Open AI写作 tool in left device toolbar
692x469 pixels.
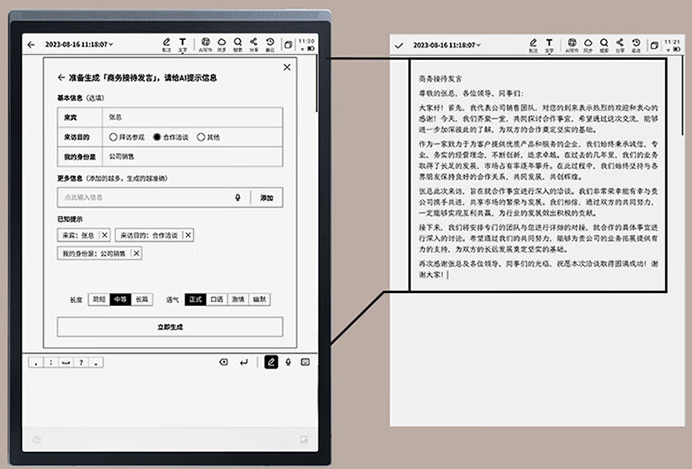point(205,44)
